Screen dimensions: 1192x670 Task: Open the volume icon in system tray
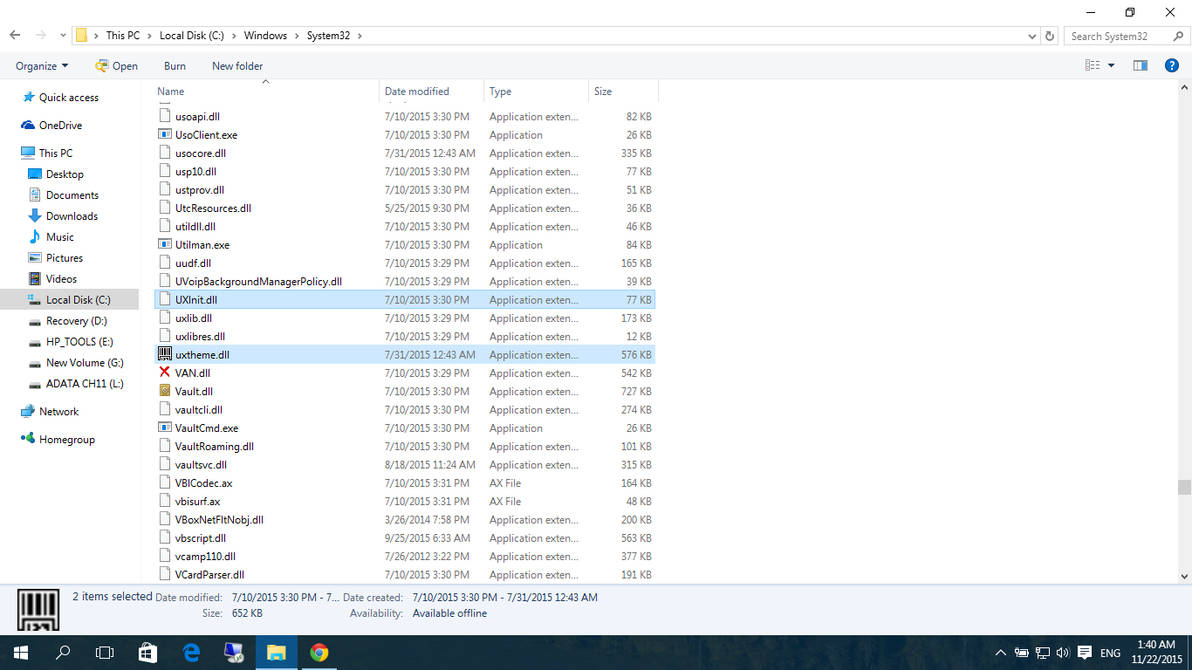[1062, 652]
